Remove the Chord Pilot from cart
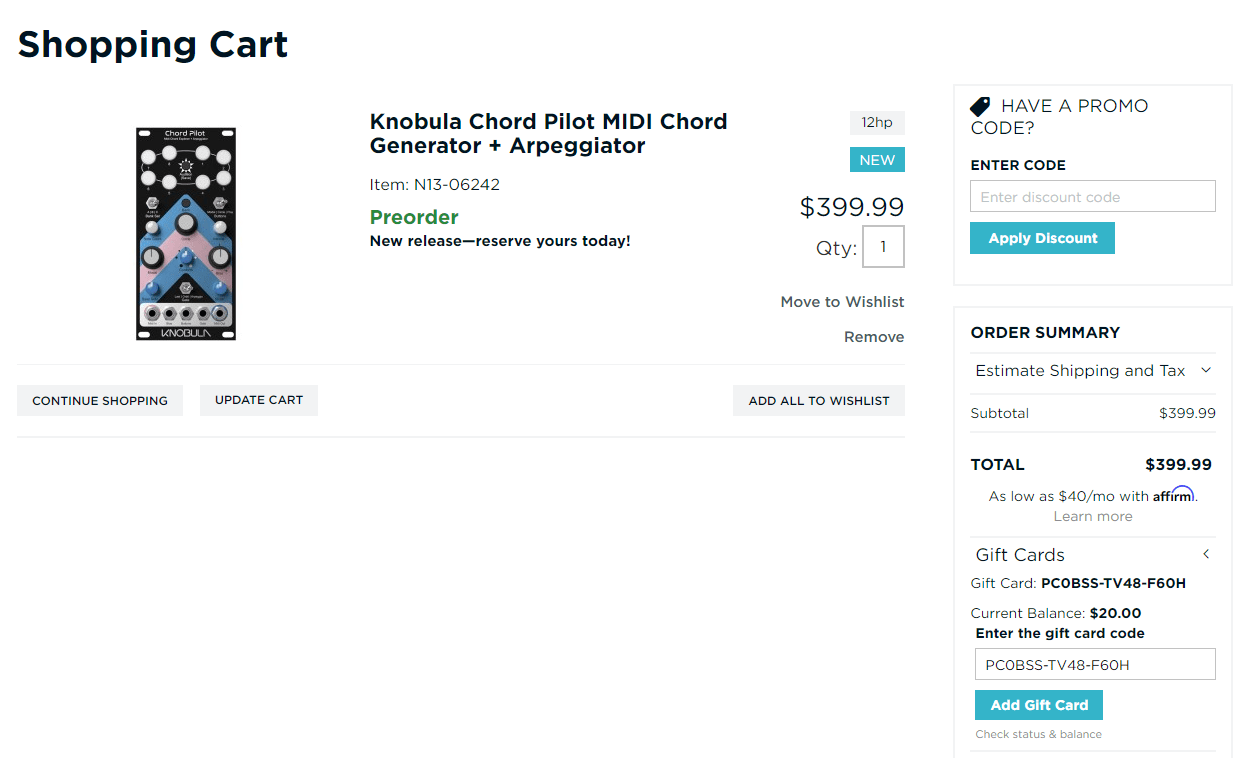Viewport: 1249px width, 758px height. click(x=873, y=336)
